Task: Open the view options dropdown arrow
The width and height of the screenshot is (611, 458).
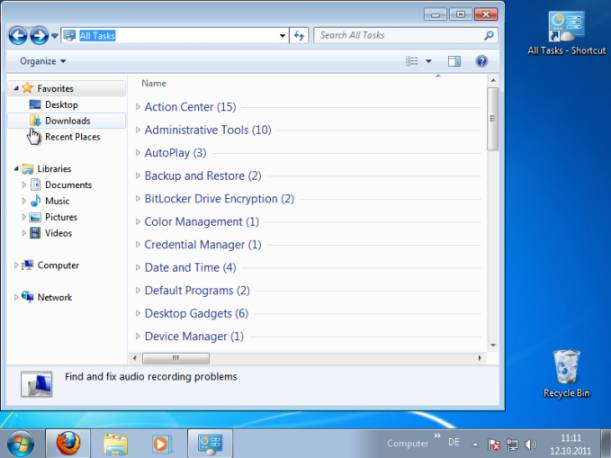Action: pyautogui.click(x=429, y=61)
